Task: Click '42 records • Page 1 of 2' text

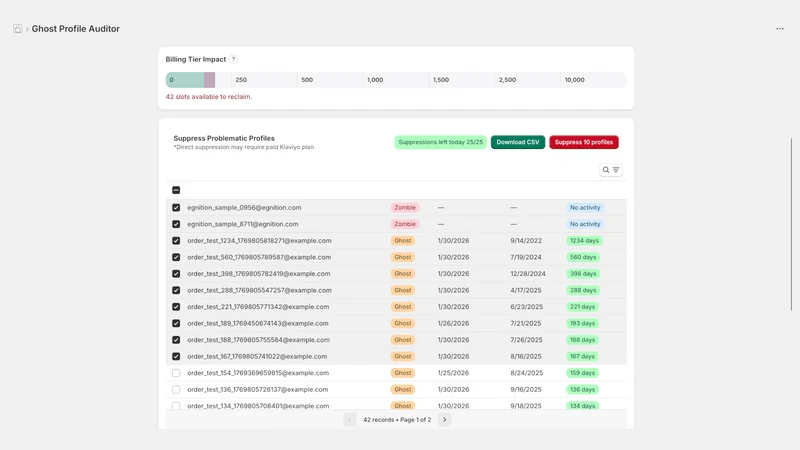Action: [x=397, y=420]
